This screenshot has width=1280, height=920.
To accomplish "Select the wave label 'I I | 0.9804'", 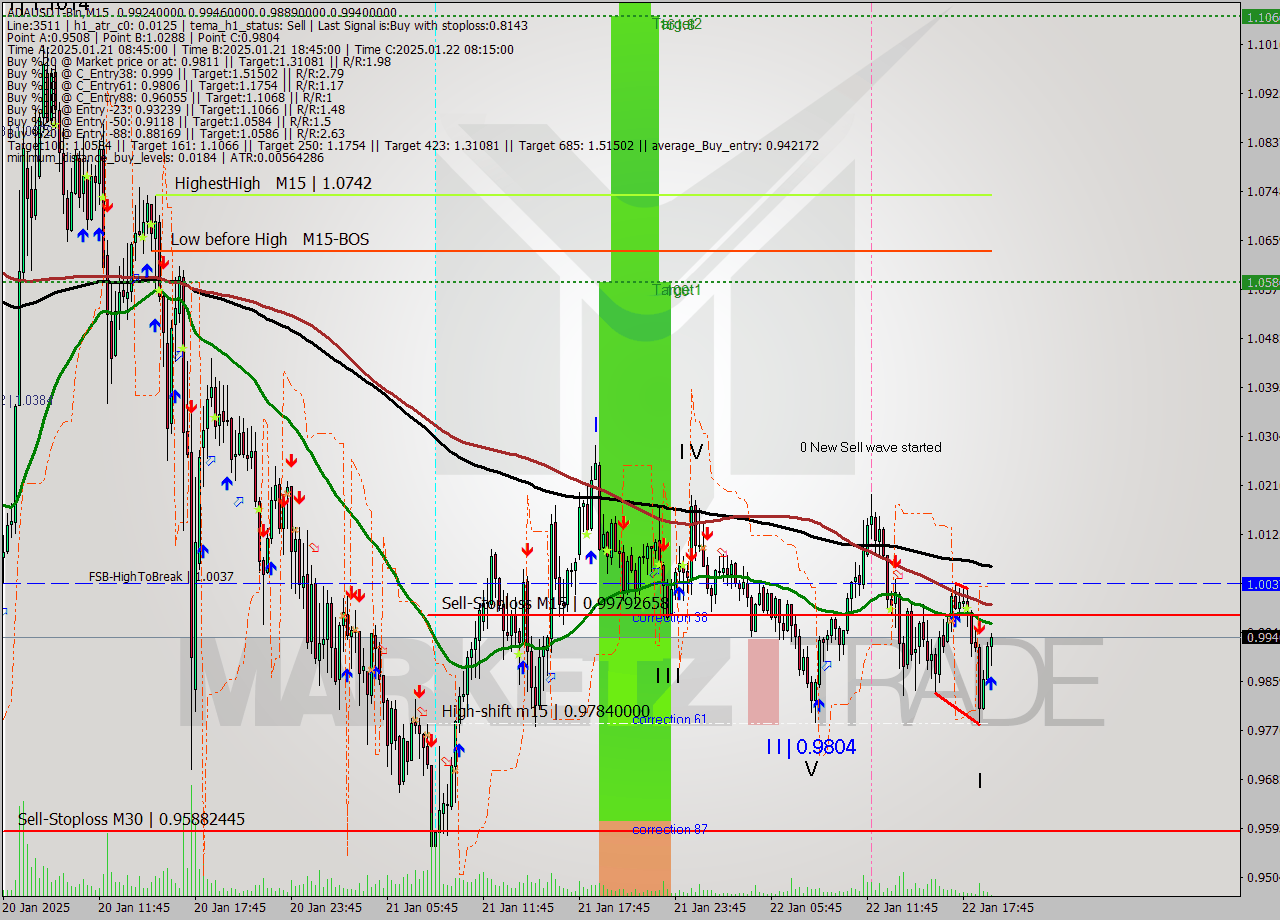I will (811, 746).
